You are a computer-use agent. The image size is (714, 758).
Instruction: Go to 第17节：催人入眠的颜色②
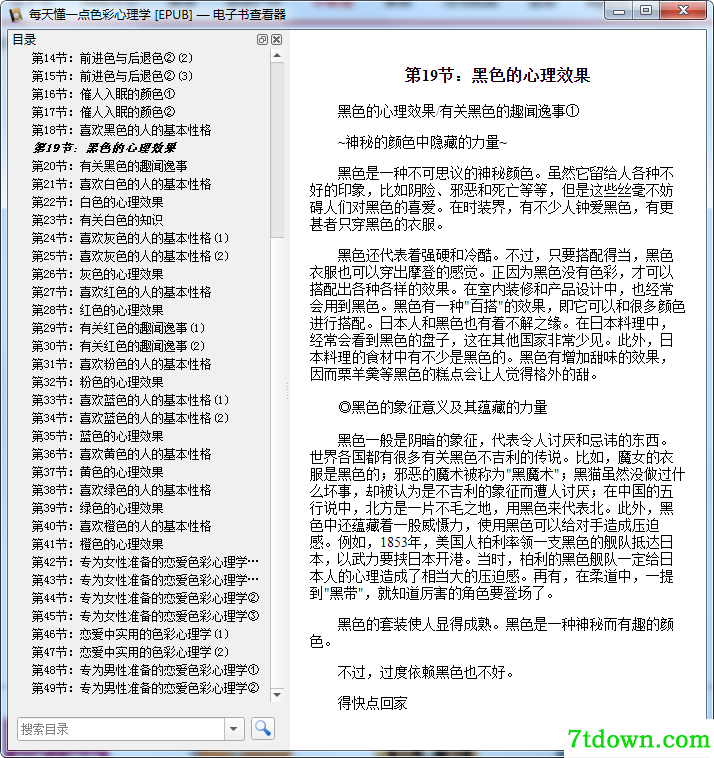click(103, 112)
